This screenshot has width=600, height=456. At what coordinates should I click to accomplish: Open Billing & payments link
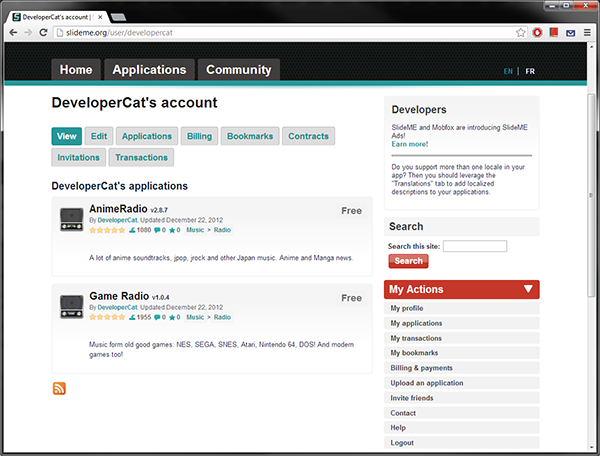click(461, 368)
